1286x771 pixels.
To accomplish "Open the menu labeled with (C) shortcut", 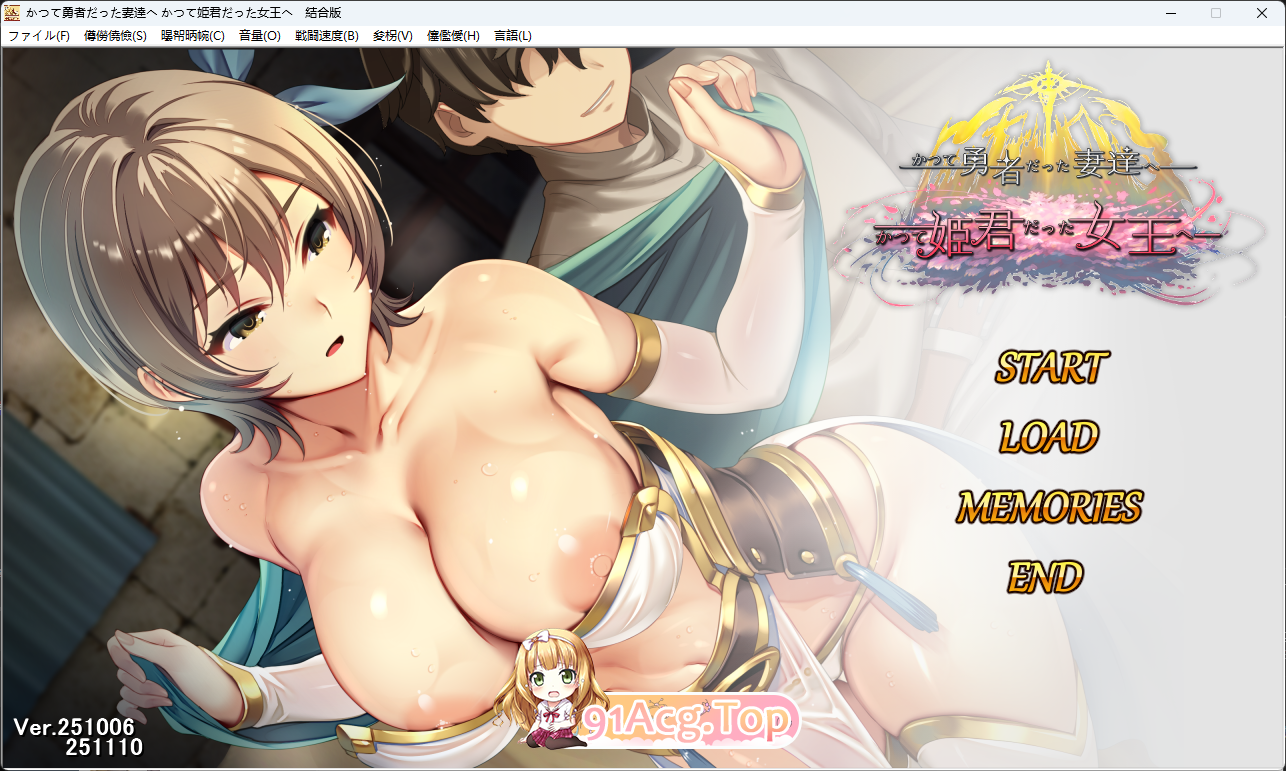I will (x=193, y=36).
